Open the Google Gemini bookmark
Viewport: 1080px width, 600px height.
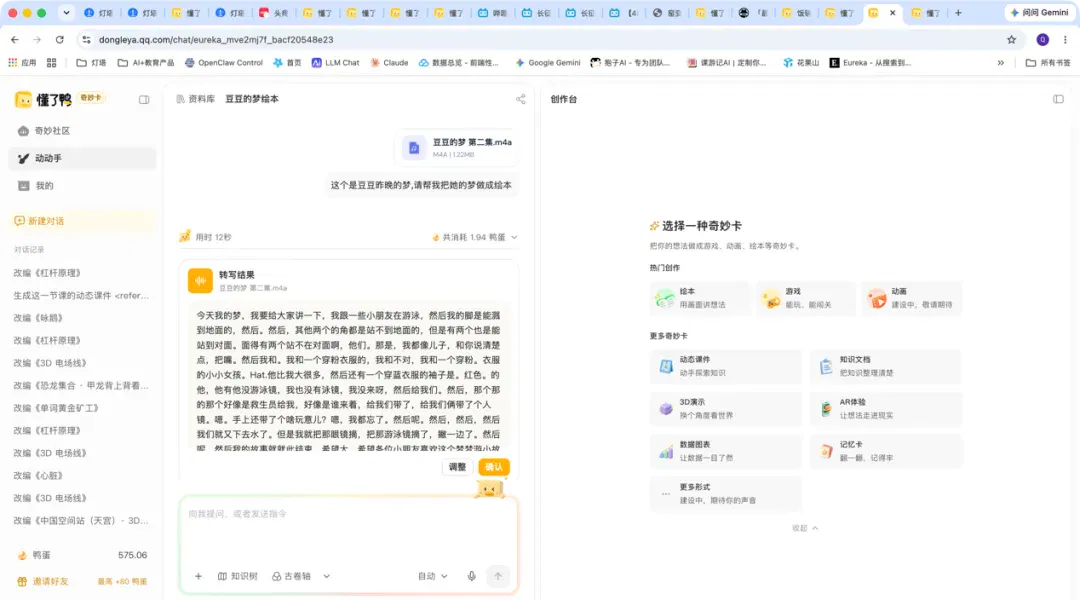pyautogui.click(x=548, y=63)
